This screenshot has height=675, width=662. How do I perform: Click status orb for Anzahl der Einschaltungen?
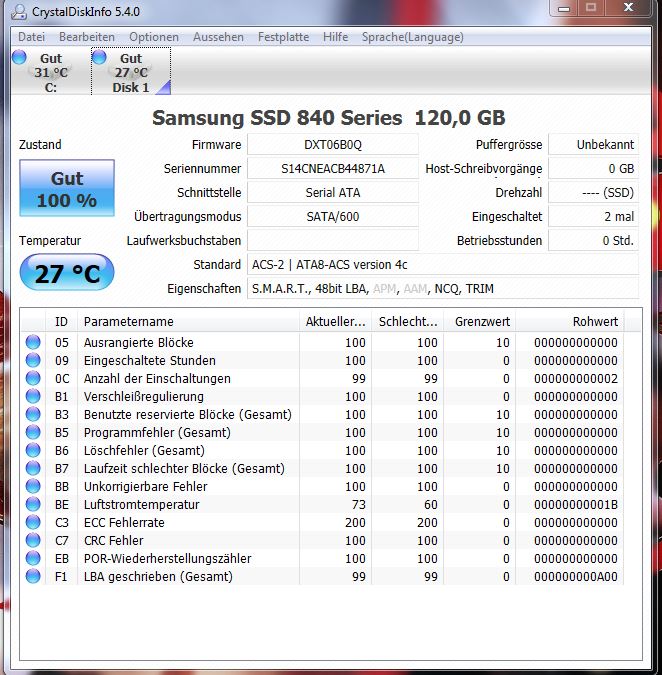33,378
